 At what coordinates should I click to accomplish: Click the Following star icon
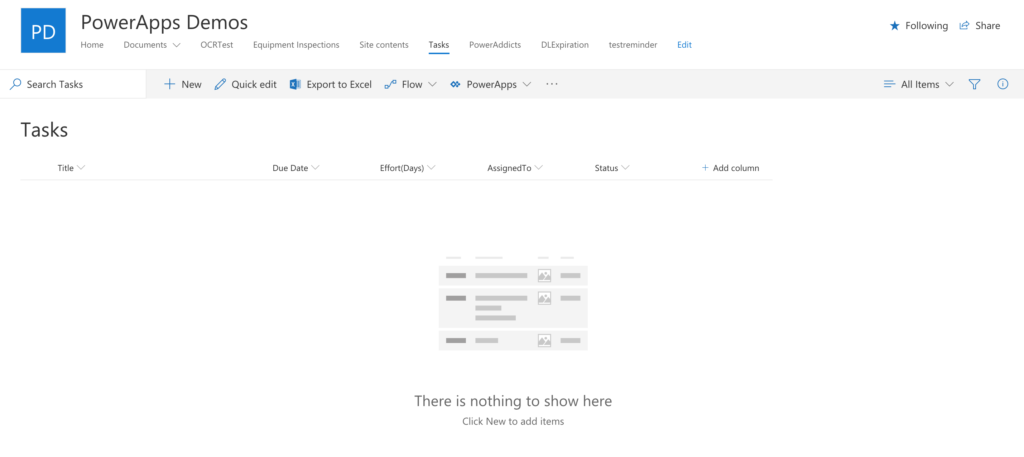(x=895, y=25)
